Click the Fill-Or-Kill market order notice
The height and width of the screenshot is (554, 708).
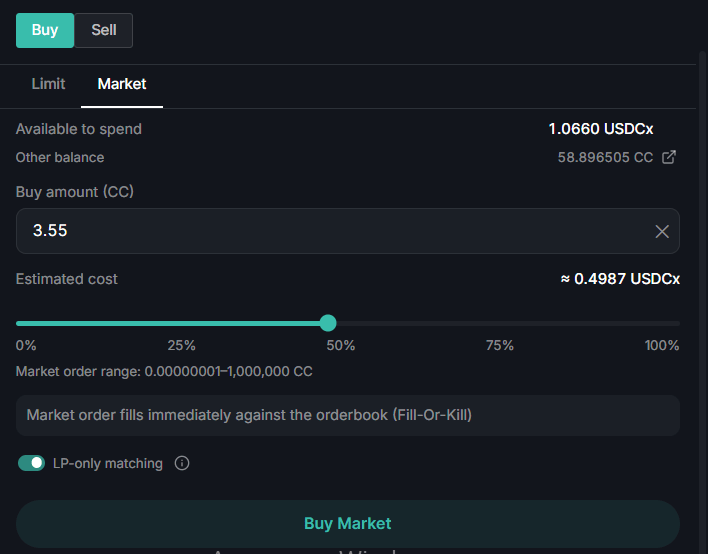click(348, 415)
